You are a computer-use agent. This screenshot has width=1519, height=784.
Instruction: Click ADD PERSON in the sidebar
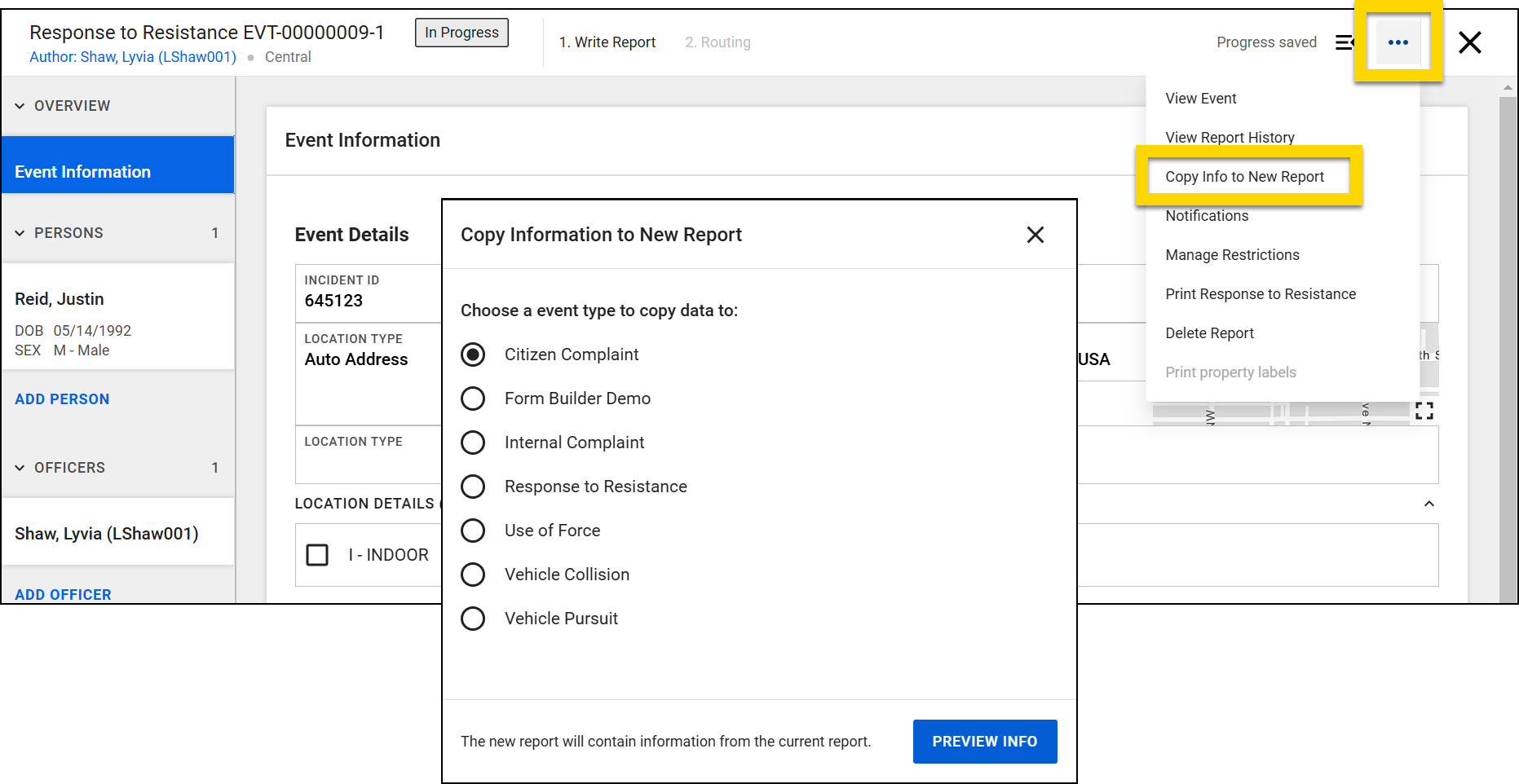pos(61,399)
